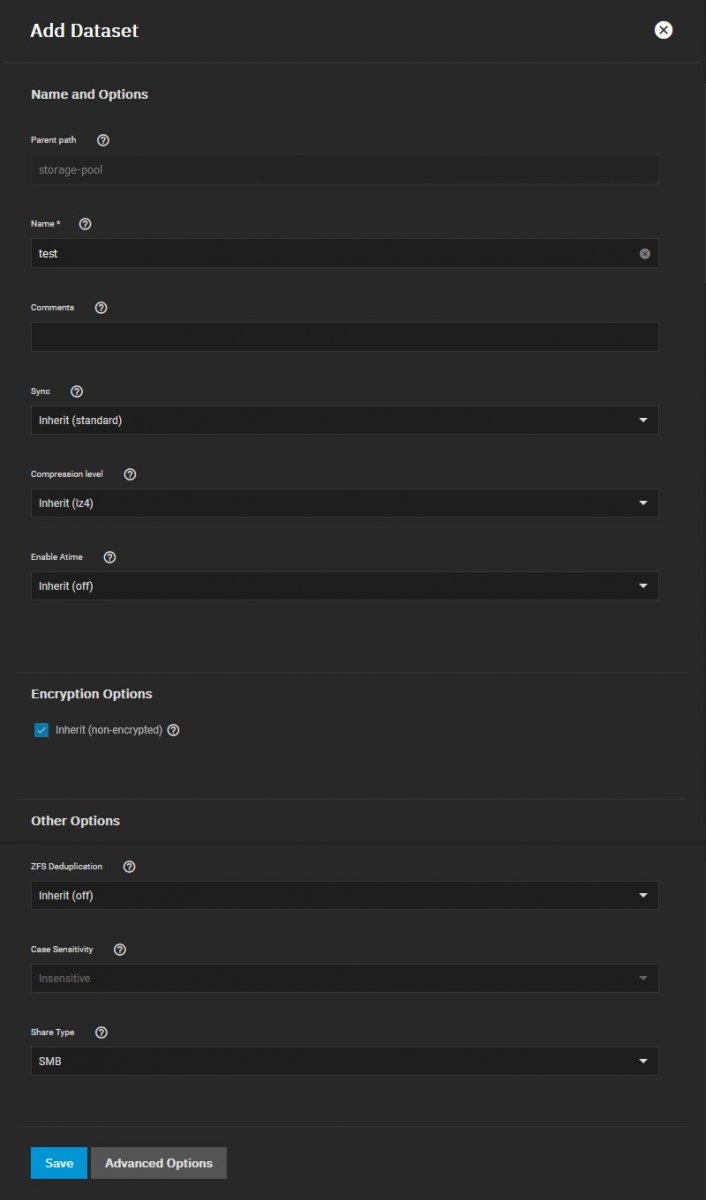The image size is (706, 1200).
Task: Open Share Type dropdown showing SMB
Action: point(344,1062)
